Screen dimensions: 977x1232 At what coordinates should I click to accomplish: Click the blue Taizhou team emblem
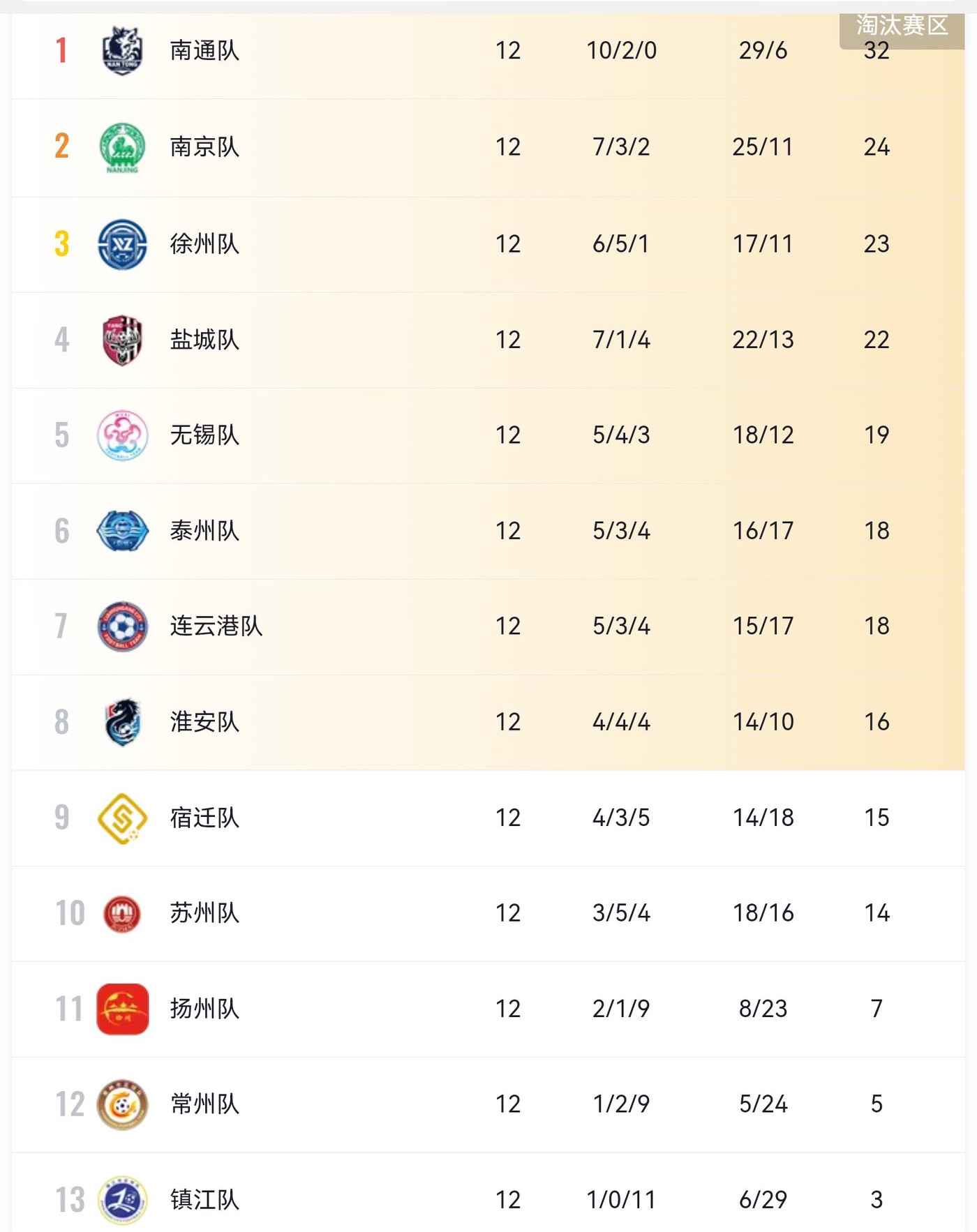coord(122,531)
